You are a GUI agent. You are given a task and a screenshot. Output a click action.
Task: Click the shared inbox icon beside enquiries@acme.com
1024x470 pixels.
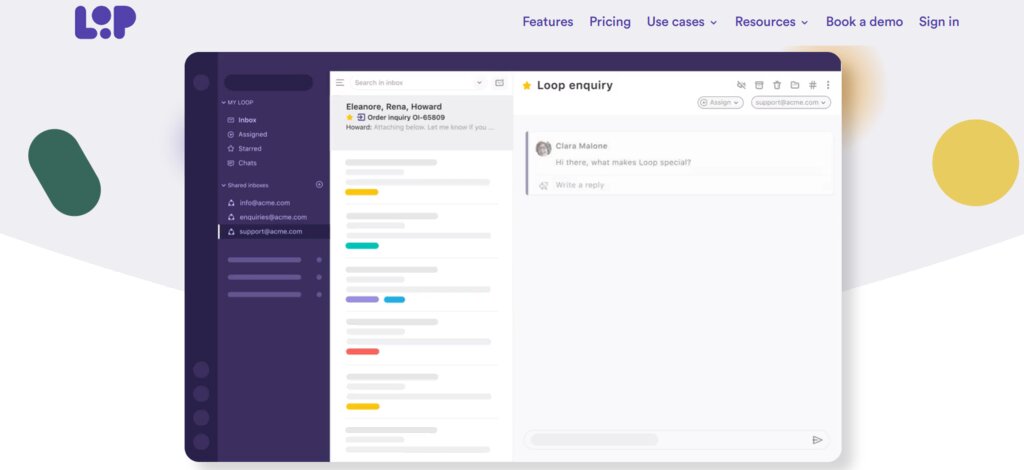(x=231, y=217)
